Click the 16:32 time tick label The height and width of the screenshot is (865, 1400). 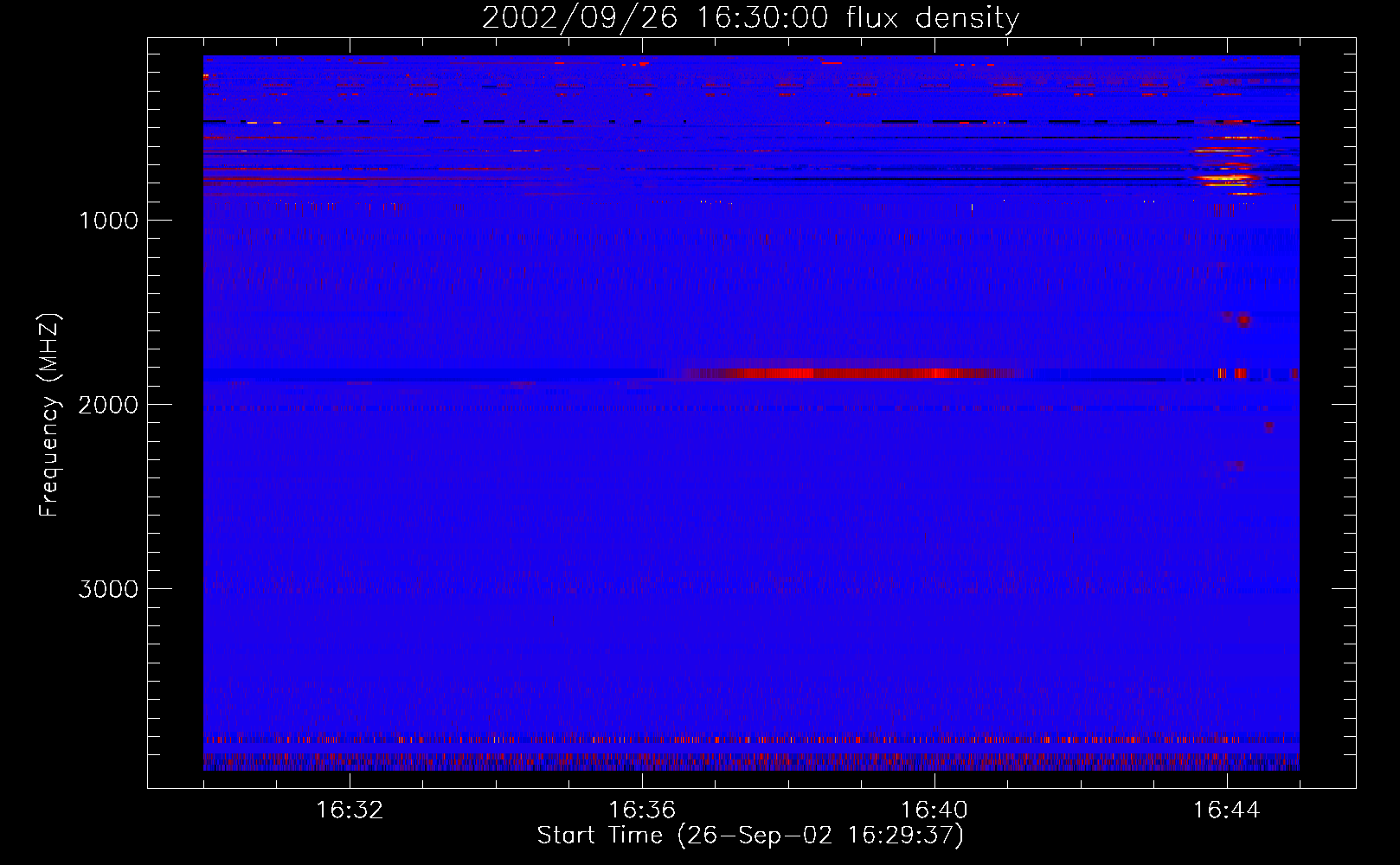point(350,811)
